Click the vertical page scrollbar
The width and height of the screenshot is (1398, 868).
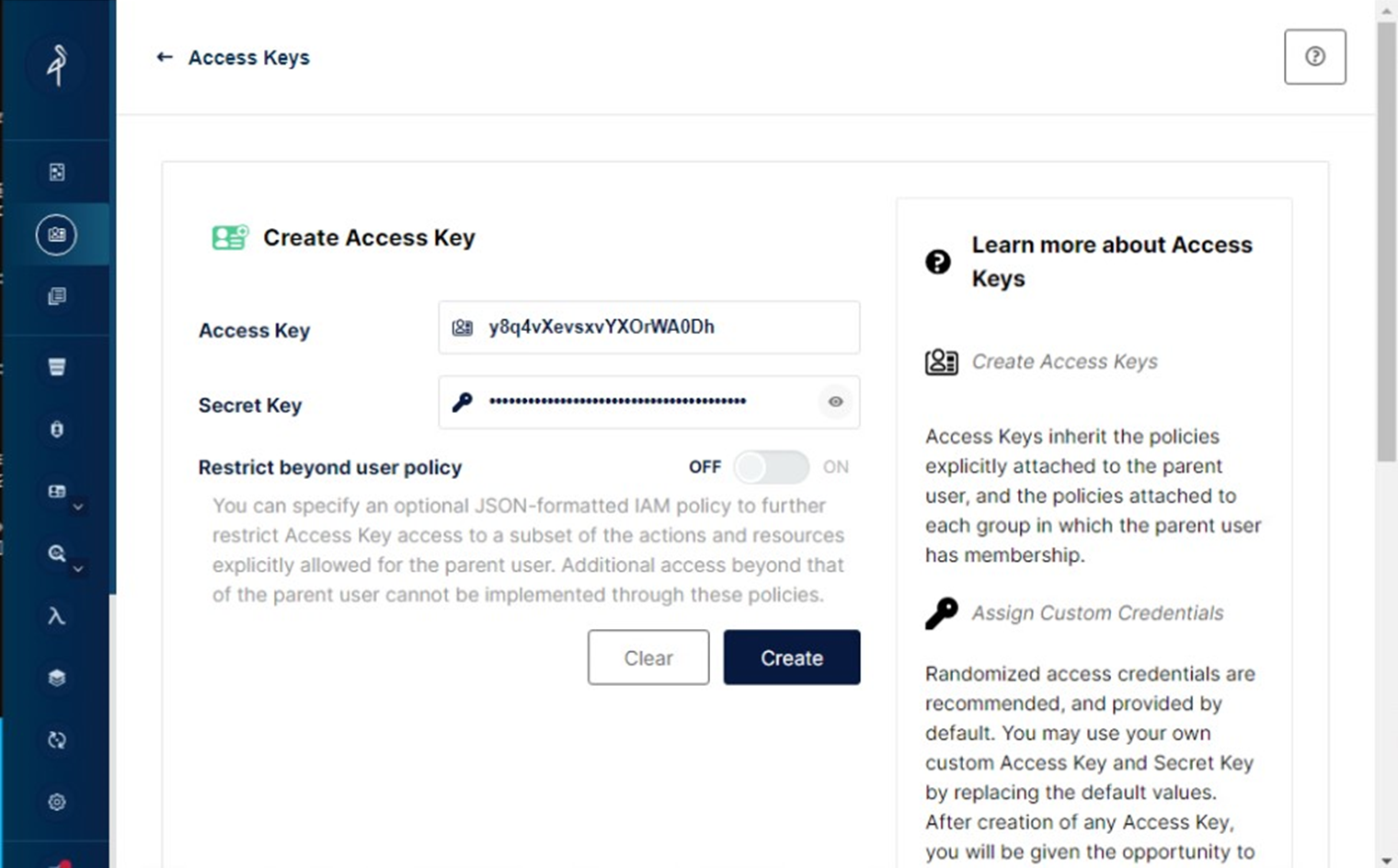tap(1386, 241)
